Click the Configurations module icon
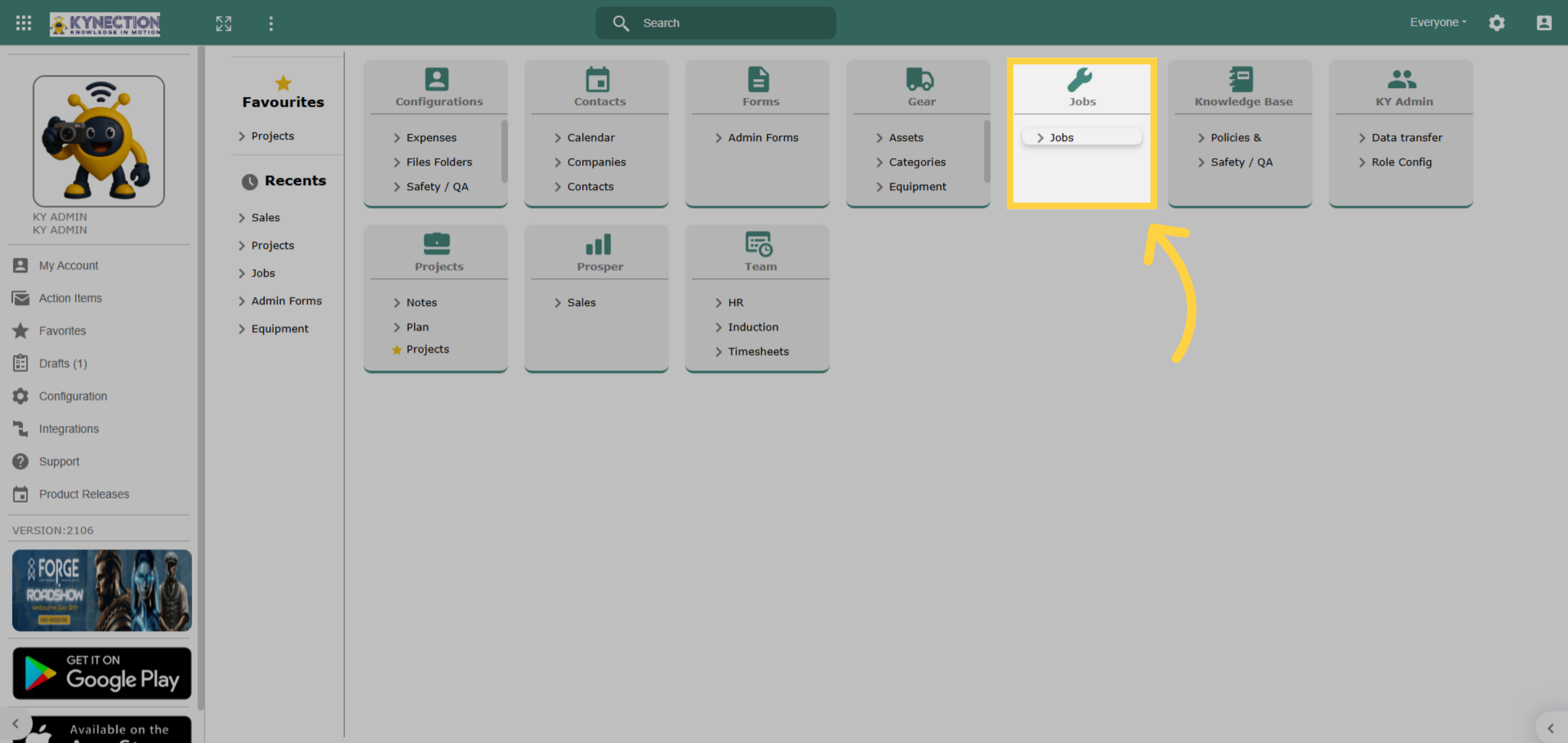This screenshot has height=743, width=1568. (436, 79)
